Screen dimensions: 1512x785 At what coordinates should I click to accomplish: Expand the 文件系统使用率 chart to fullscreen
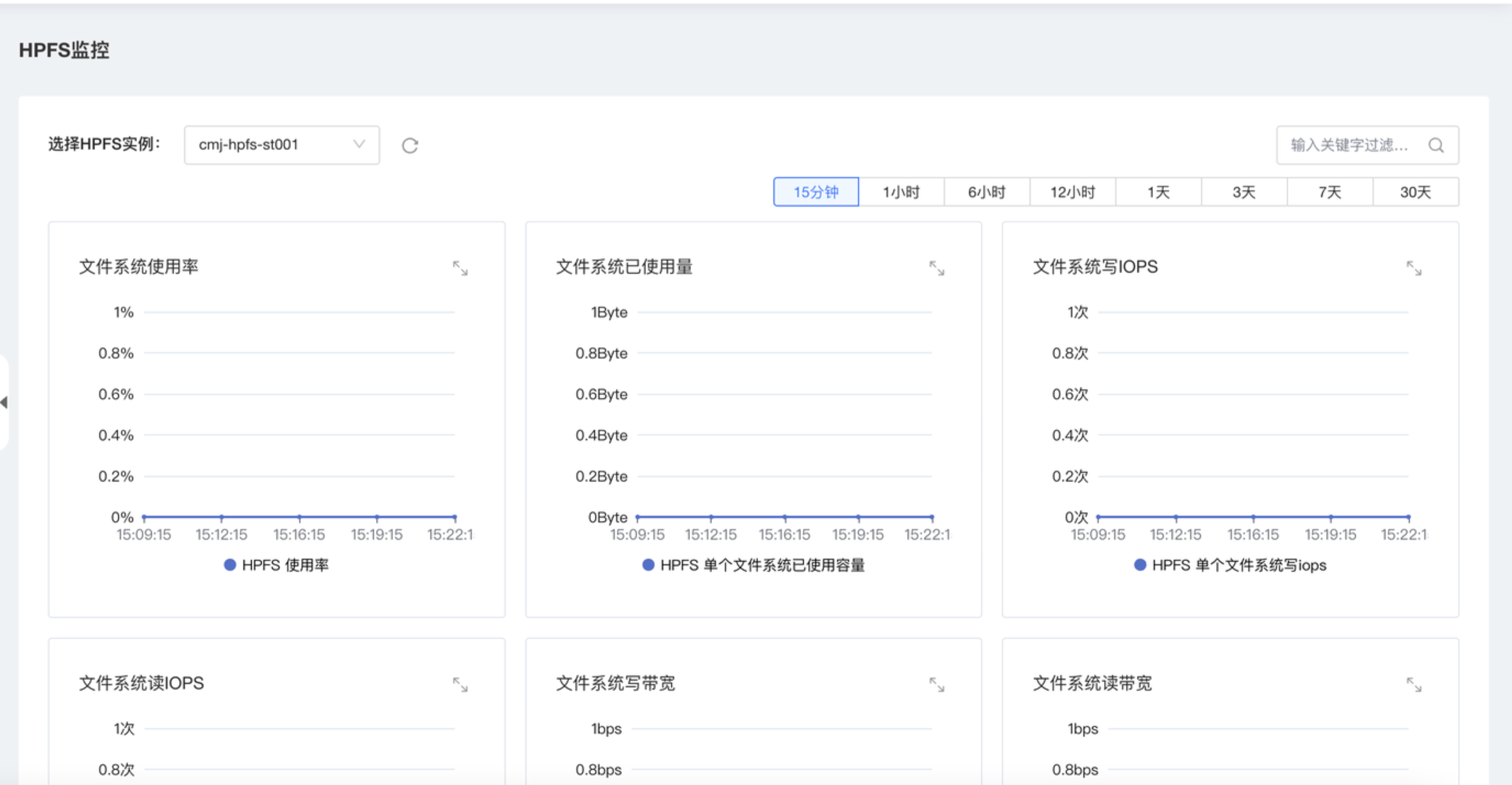(460, 269)
